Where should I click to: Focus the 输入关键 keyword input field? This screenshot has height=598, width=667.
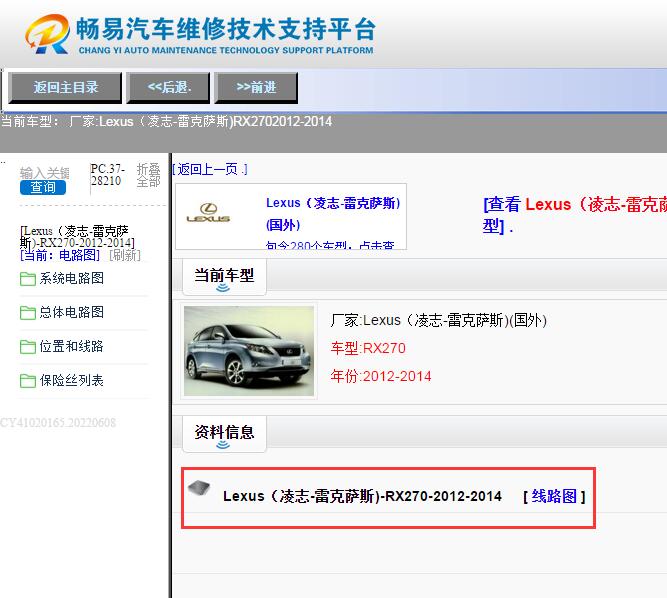(45, 173)
